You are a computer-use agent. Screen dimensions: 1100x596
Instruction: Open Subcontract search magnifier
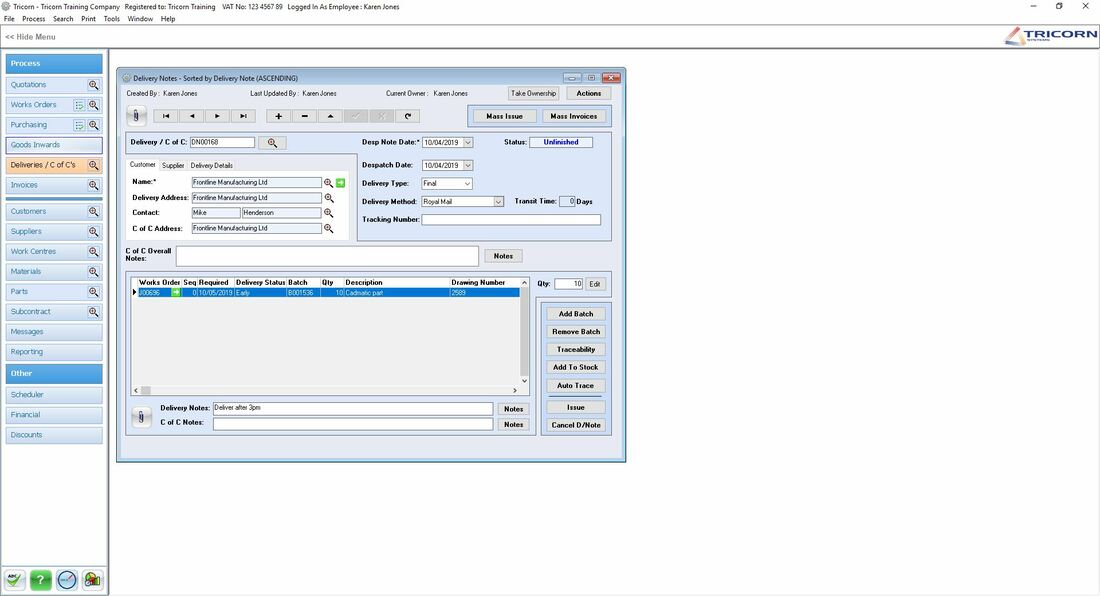point(93,312)
